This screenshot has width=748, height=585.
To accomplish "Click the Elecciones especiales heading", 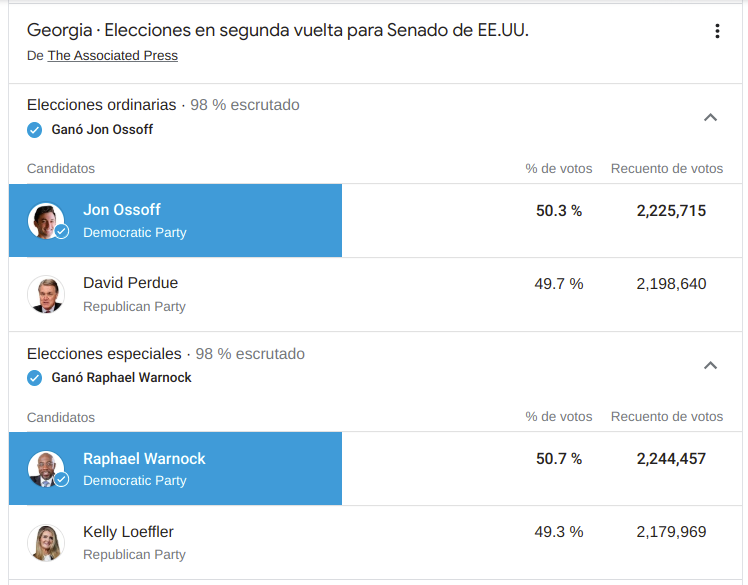I will (104, 354).
